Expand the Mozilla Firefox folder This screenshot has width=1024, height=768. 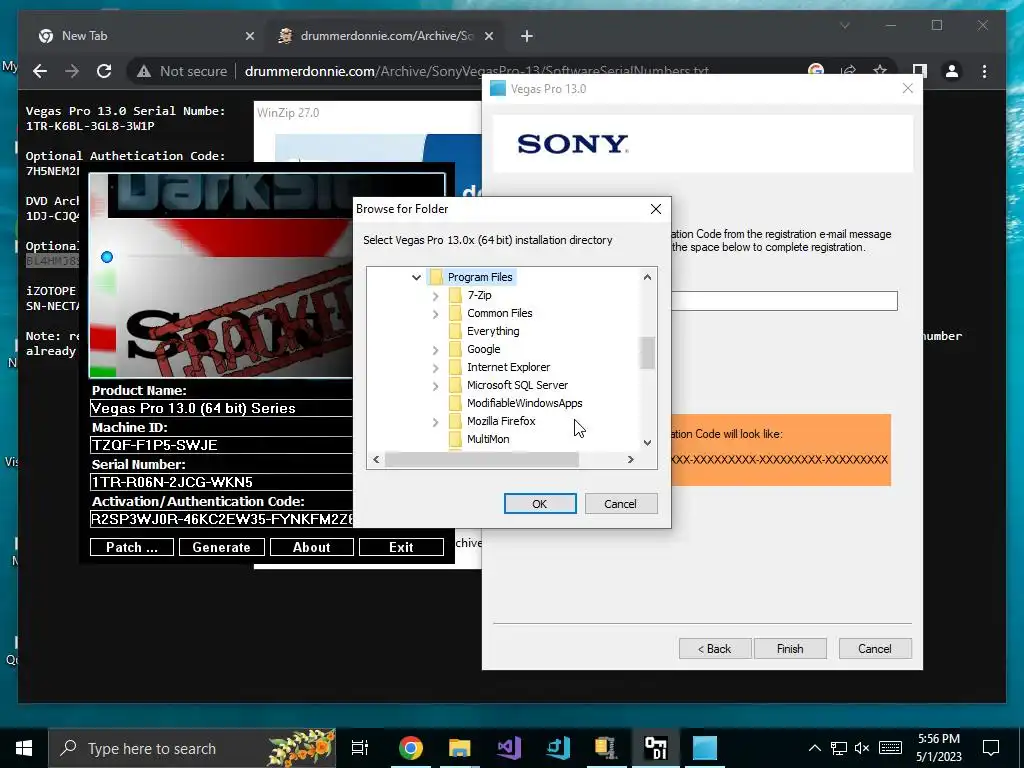click(436, 422)
